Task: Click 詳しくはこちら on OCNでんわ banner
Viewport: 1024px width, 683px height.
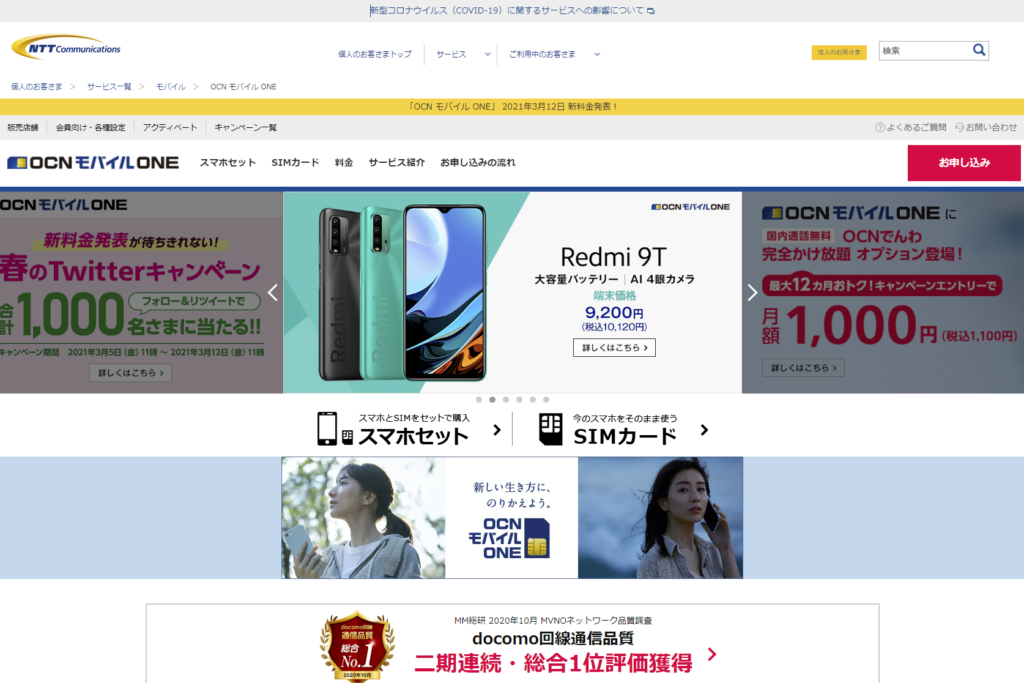Action: tap(803, 368)
